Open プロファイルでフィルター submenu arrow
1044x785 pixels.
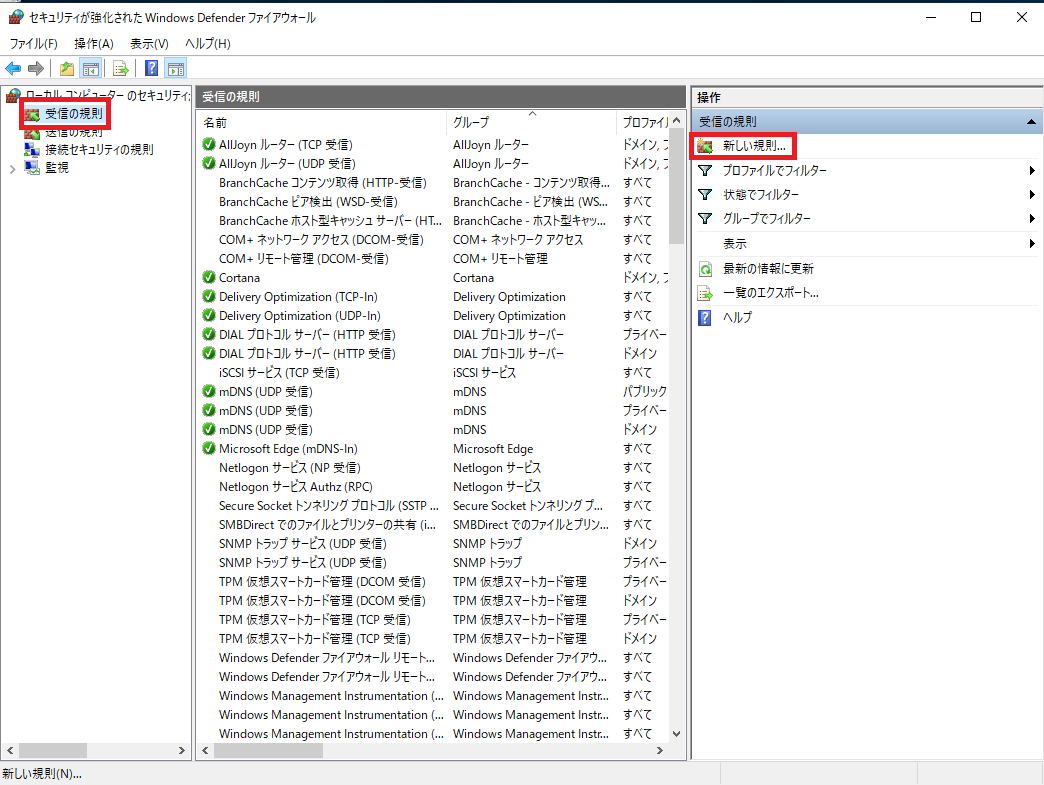1032,170
